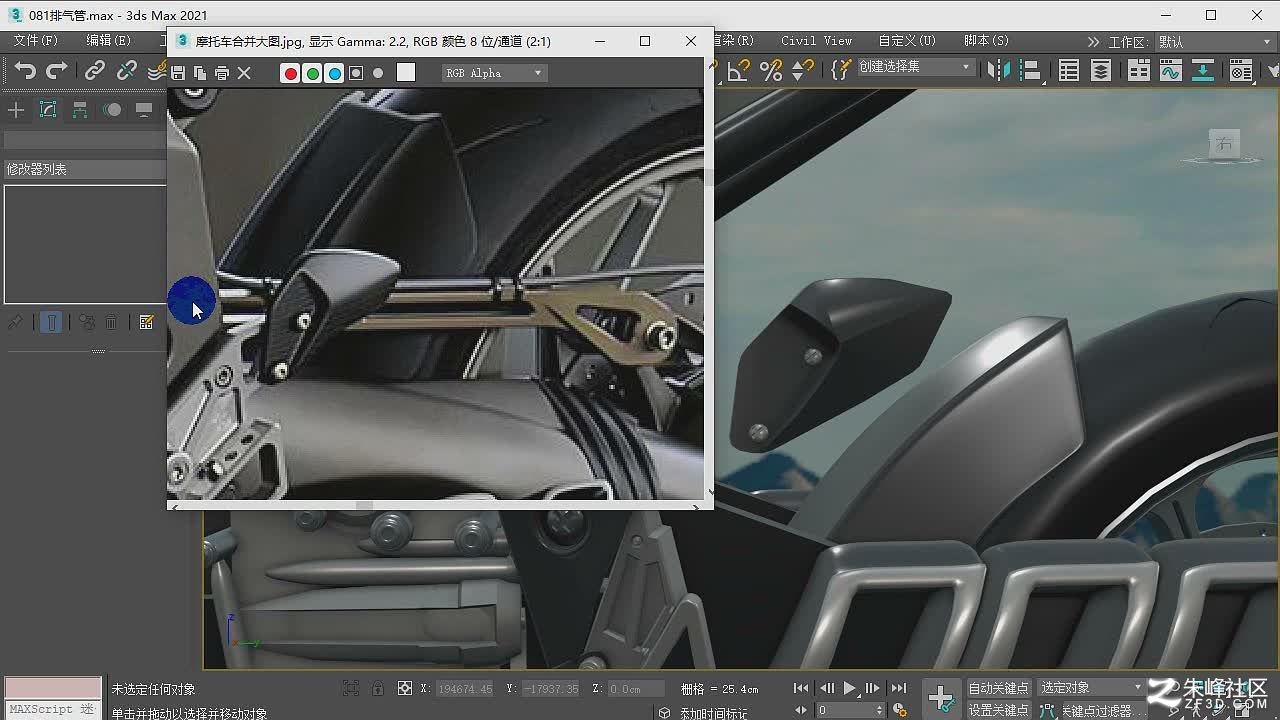The height and width of the screenshot is (720, 1280).
Task: Open the 编辑(E) menu
Action: [x=108, y=41]
